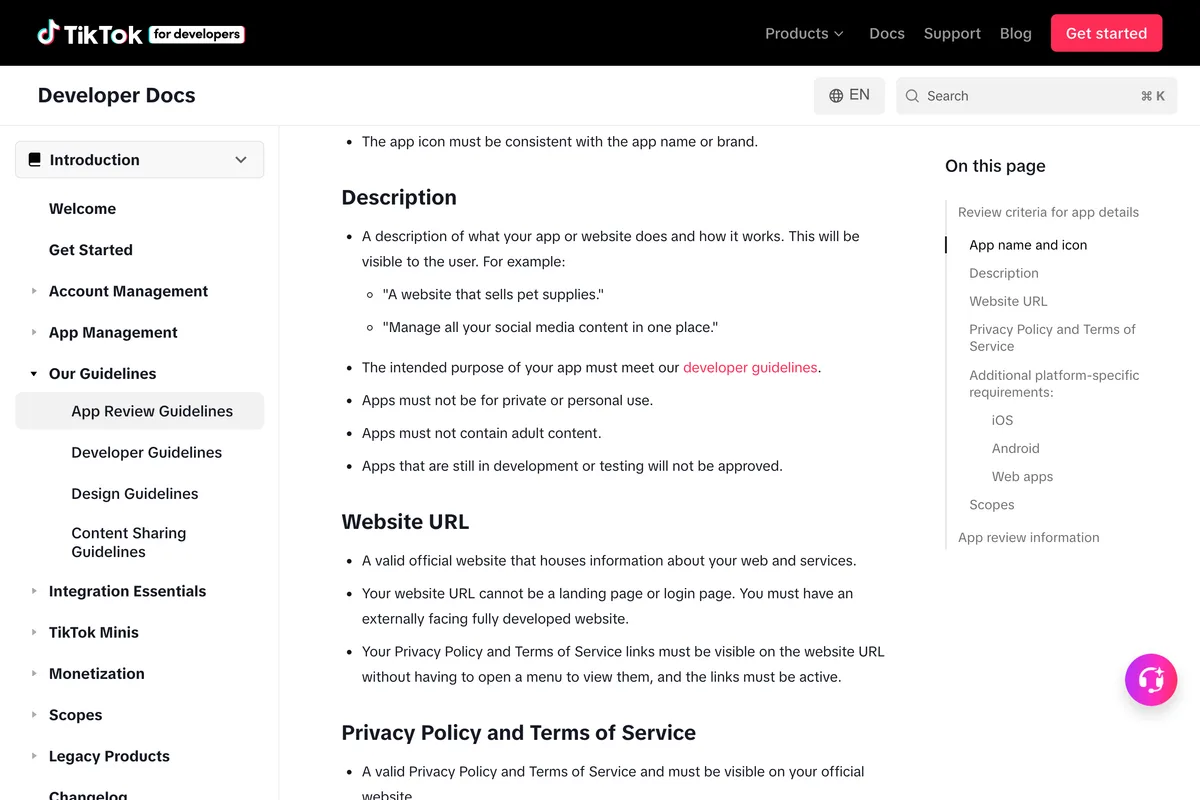Expand the Integration Essentials triangle

click(x=34, y=591)
